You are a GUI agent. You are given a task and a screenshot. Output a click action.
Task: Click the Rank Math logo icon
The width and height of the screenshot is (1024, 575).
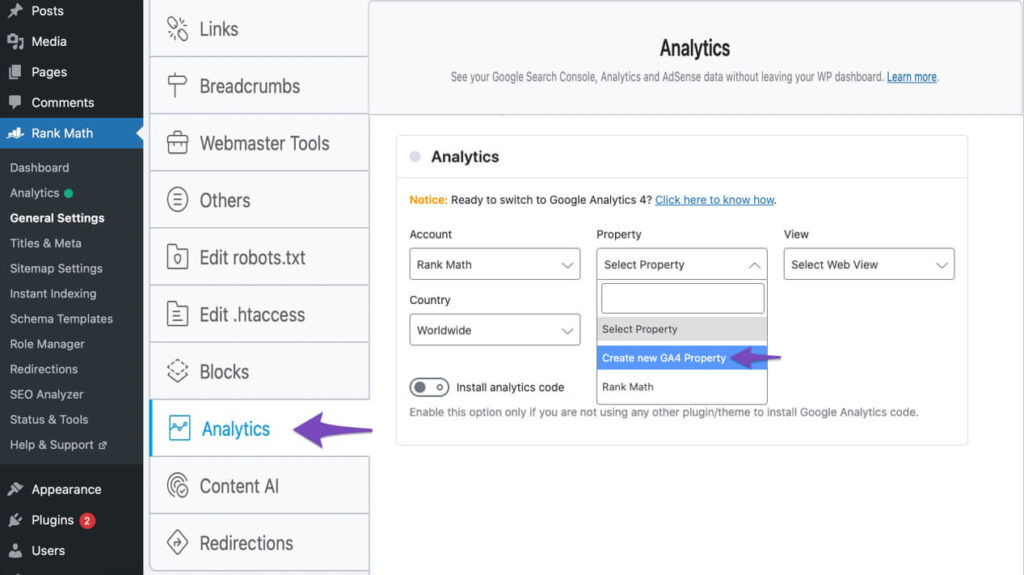[15, 133]
